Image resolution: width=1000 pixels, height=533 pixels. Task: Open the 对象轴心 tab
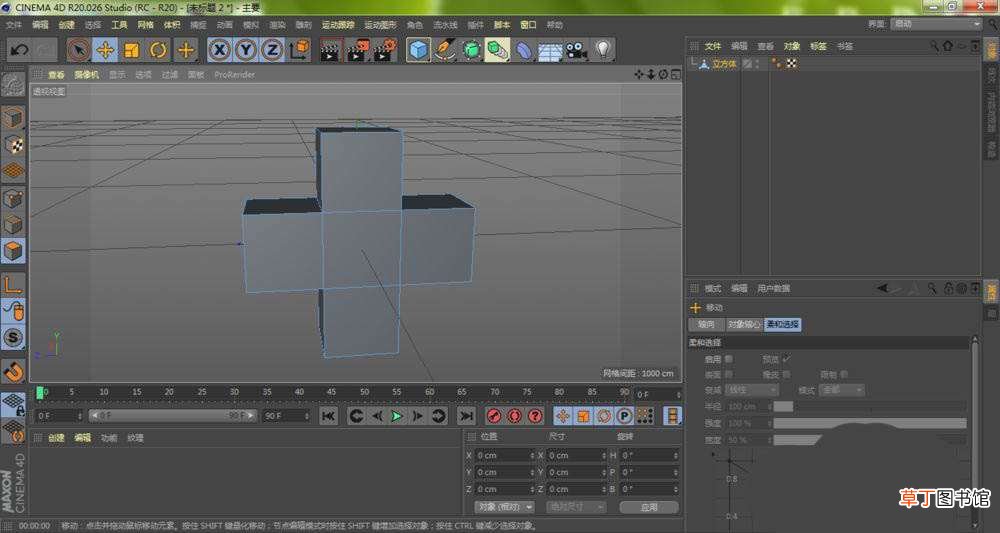pyautogui.click(x=744, y=324)
